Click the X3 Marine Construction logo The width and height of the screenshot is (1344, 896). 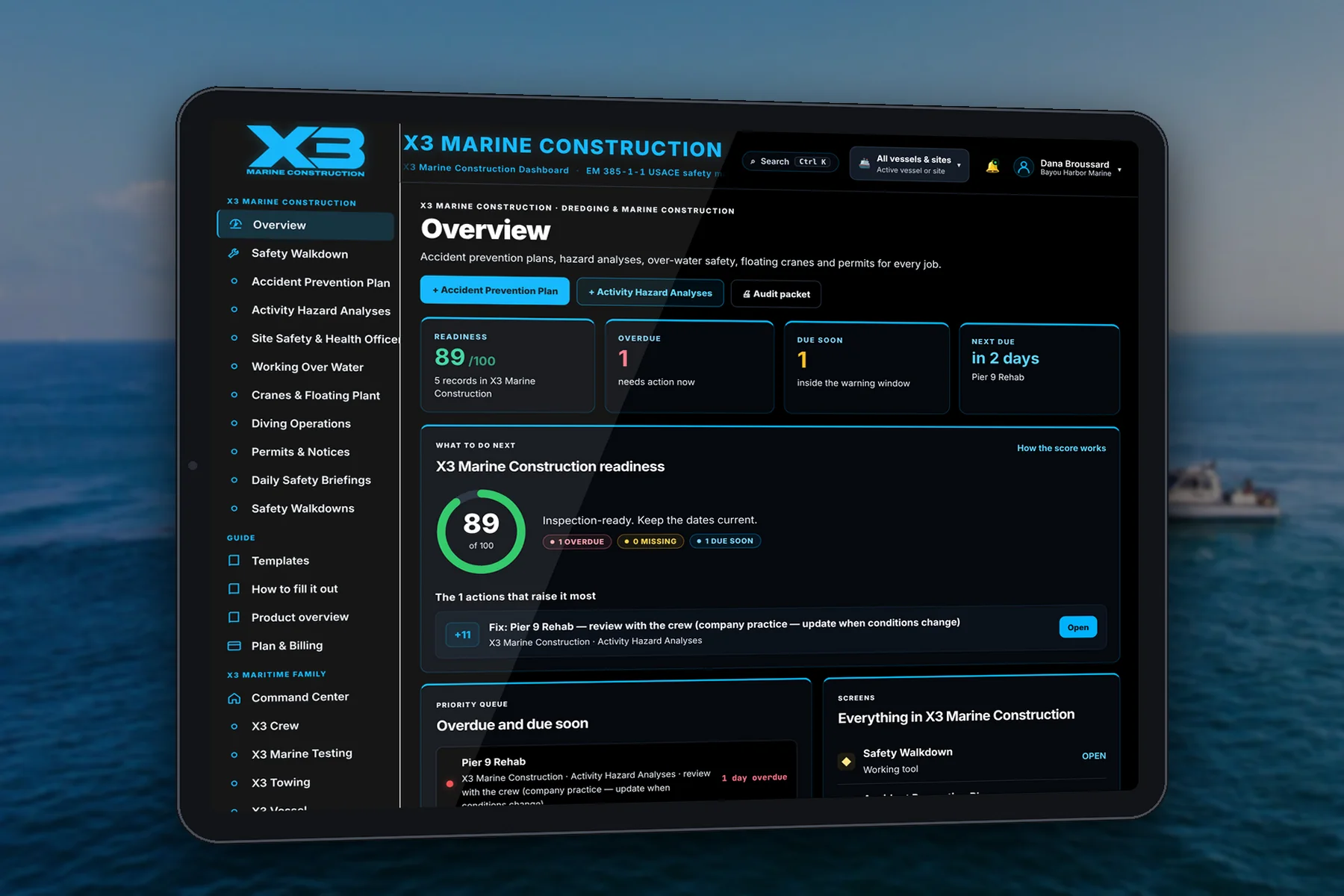(306, 151)
